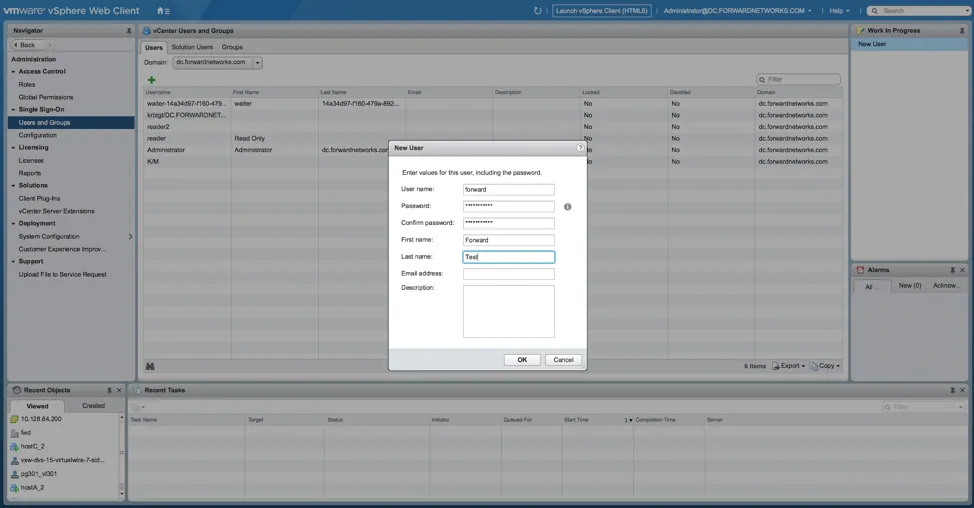Click the green add user plus icon
Viewport: 974px width, 508px height.
click(152, 79)
